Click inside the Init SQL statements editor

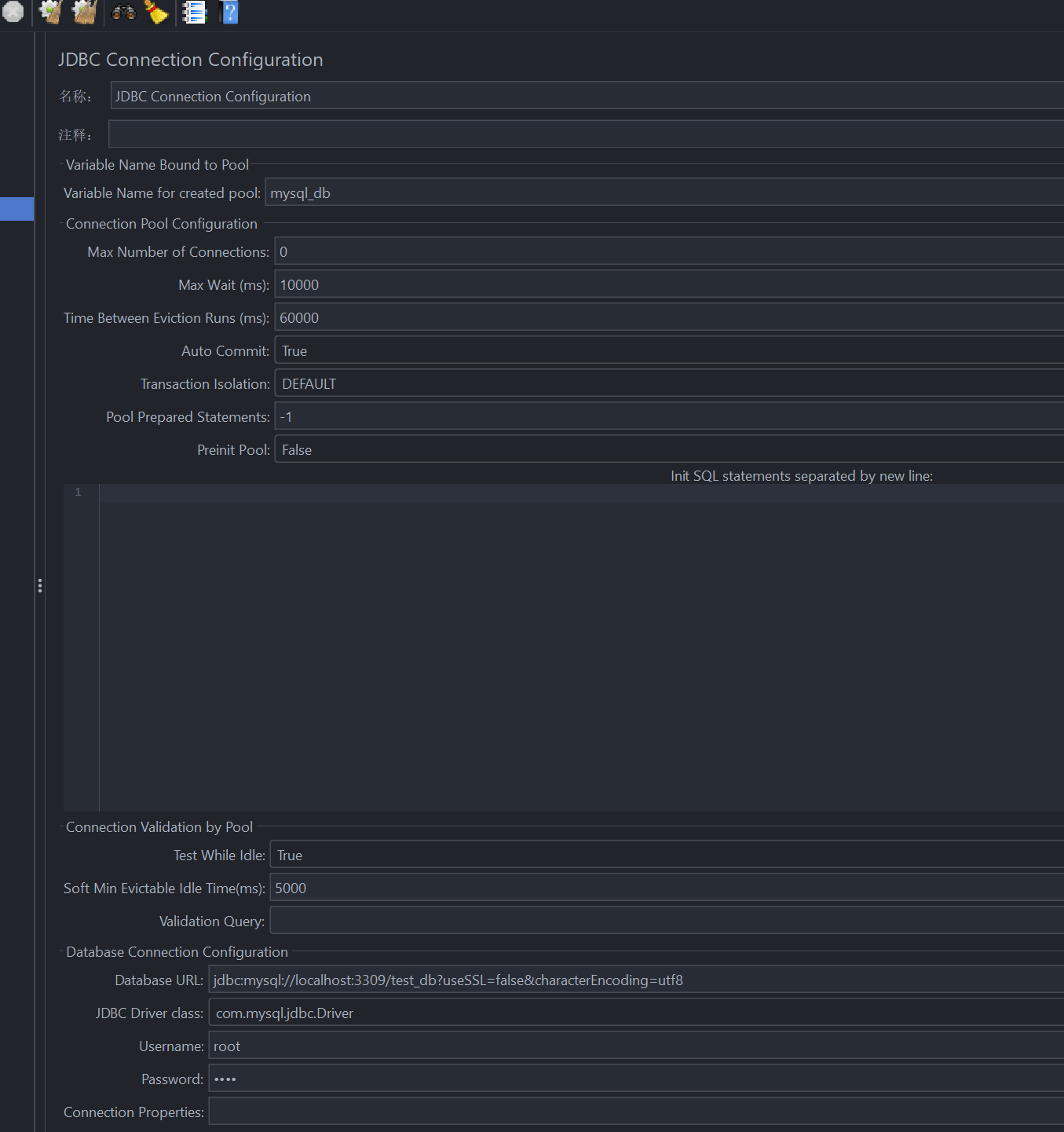pos(581,648)
